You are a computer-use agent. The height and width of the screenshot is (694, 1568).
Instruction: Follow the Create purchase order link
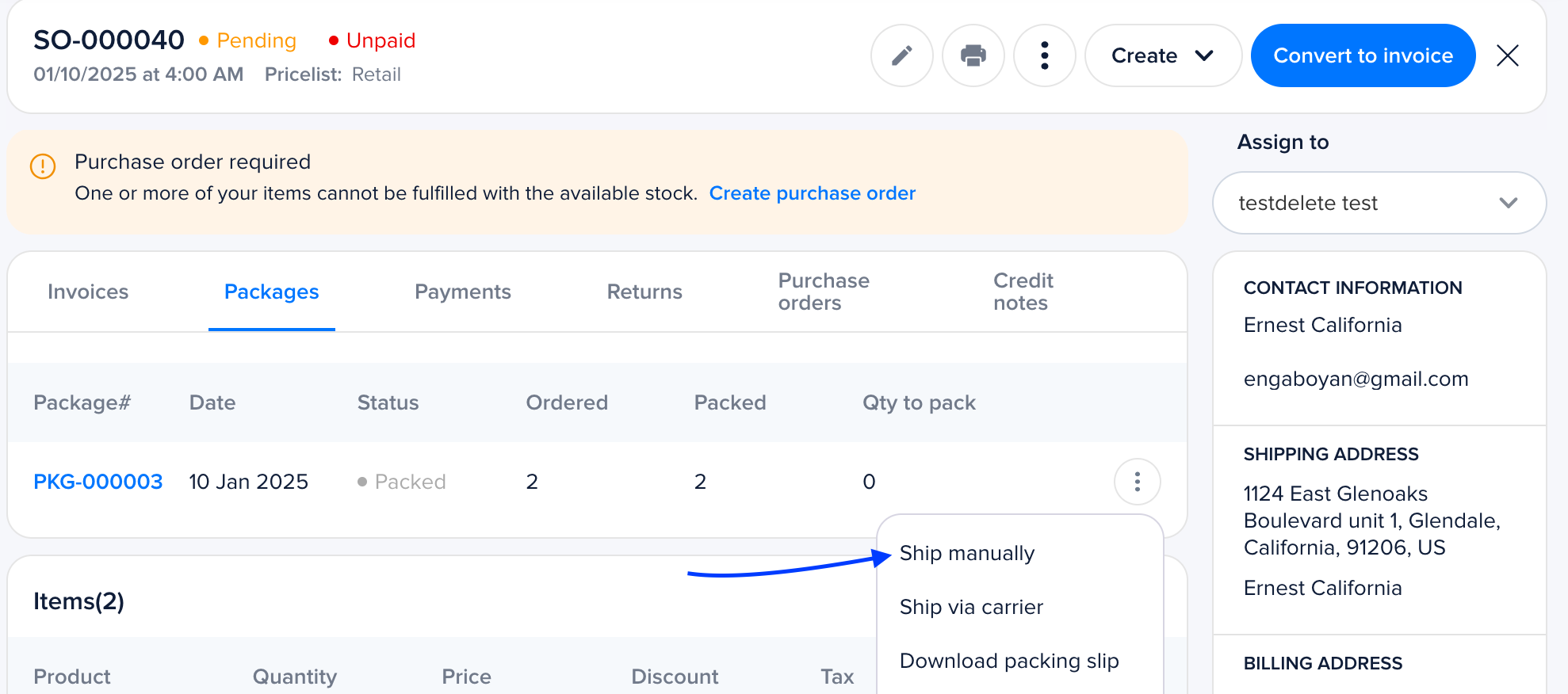pyautogui.click(x=813, y=193)
